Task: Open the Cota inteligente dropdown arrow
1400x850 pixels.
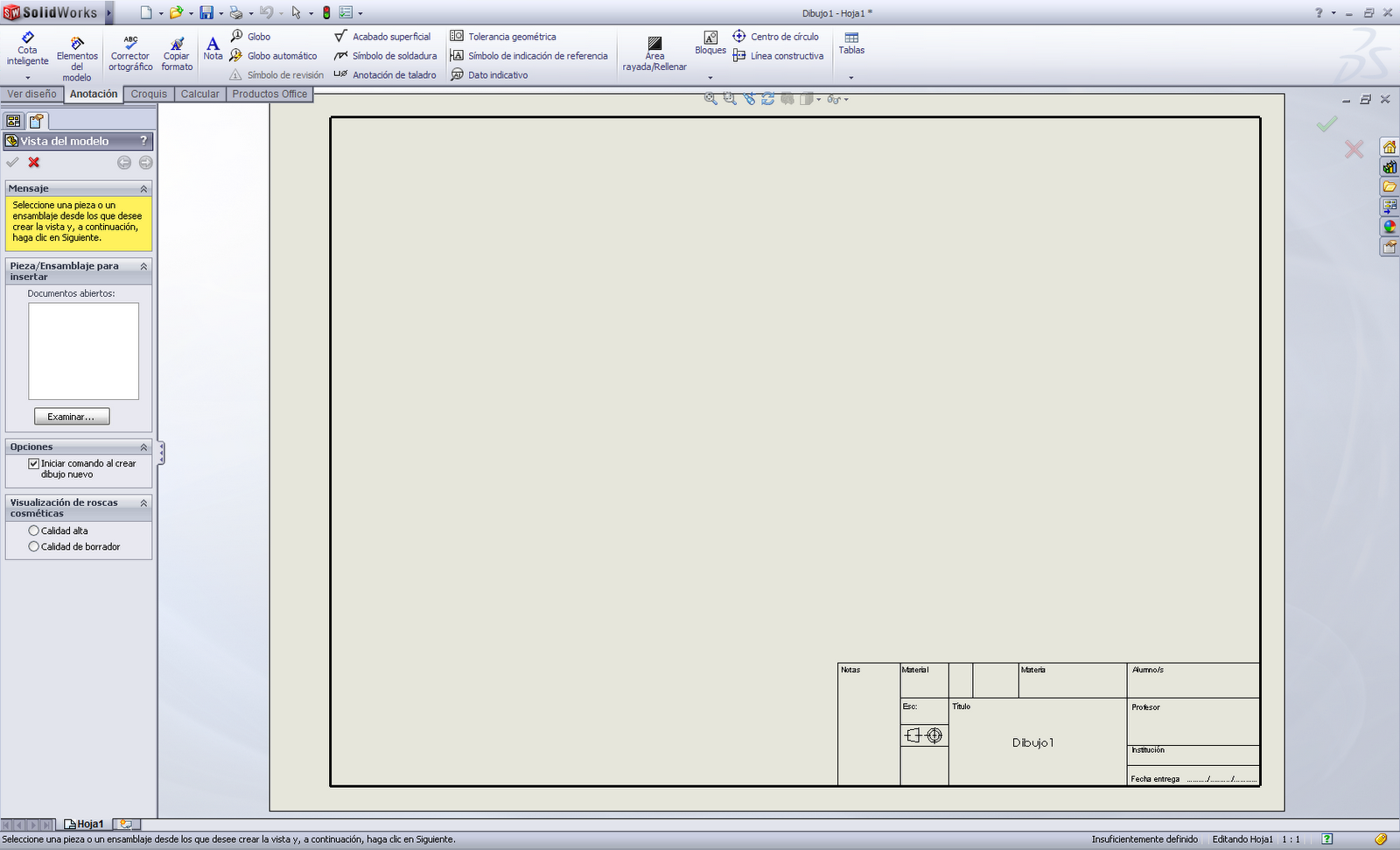Action: pos(27,78)
